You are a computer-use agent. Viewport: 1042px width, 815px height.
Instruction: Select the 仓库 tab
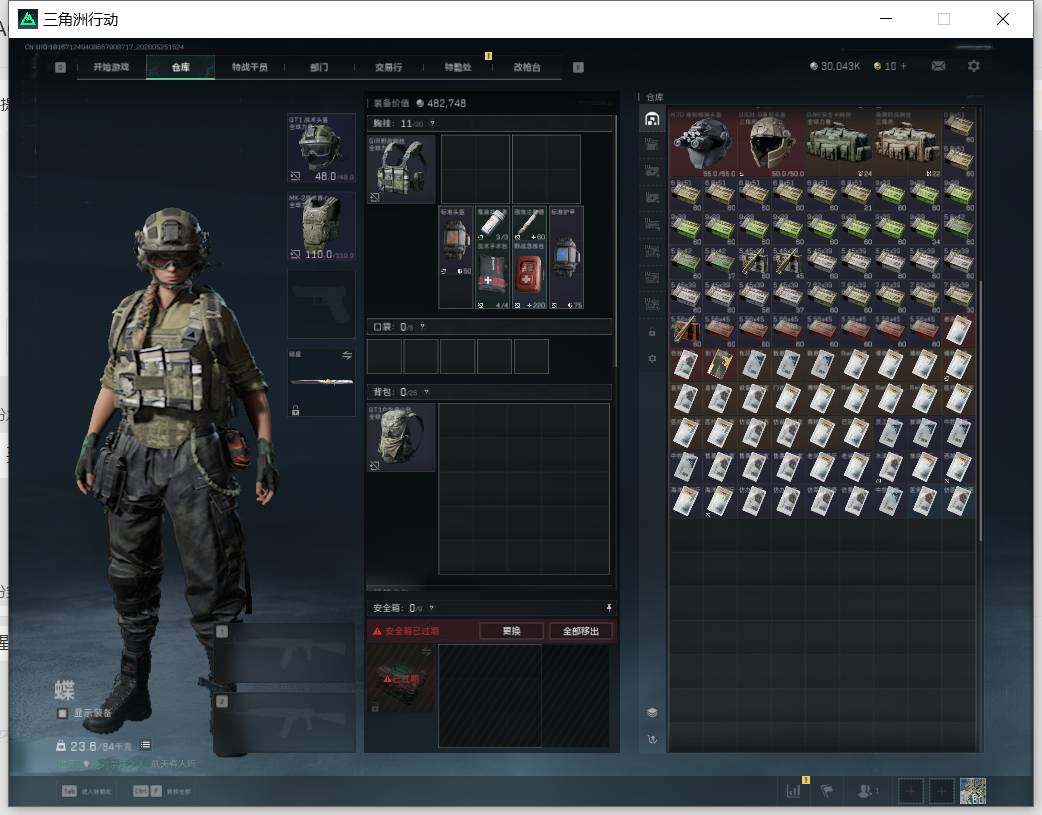(x=180, y=67)
